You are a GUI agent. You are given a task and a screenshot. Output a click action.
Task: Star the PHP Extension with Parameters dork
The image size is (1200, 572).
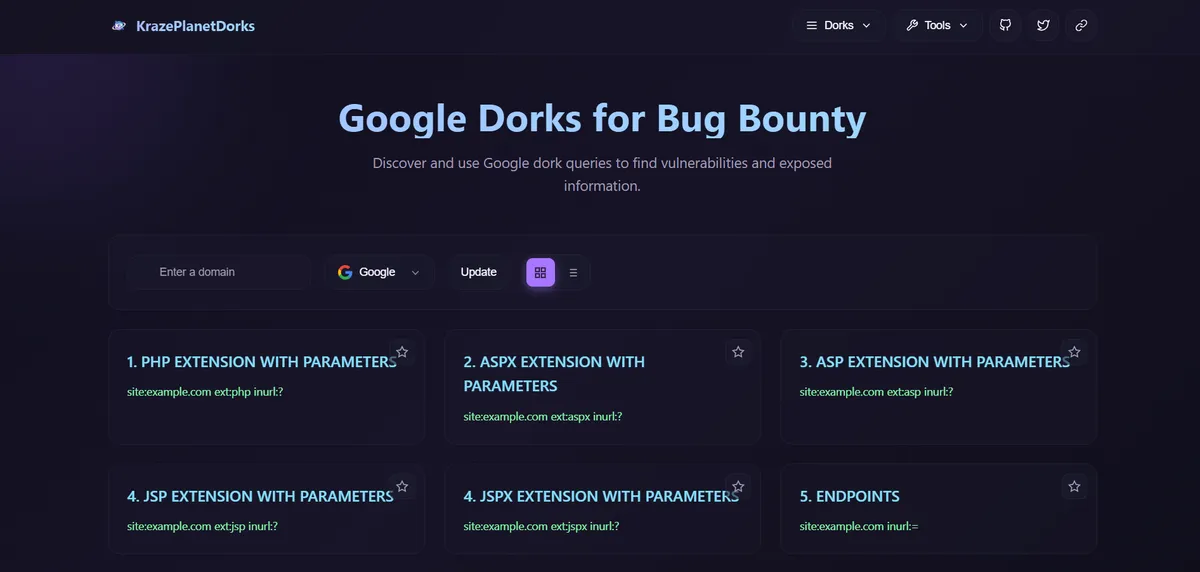pyautogui.click(x=402, y=352)
